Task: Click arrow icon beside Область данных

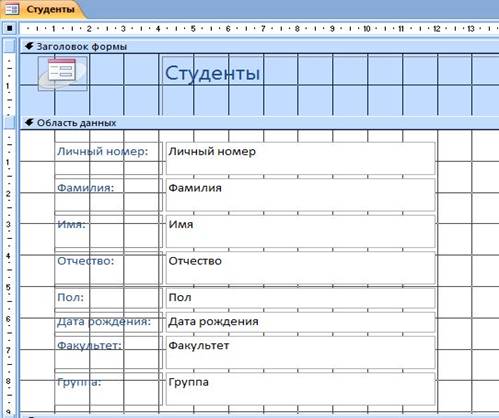Action: tap(29, 122)
